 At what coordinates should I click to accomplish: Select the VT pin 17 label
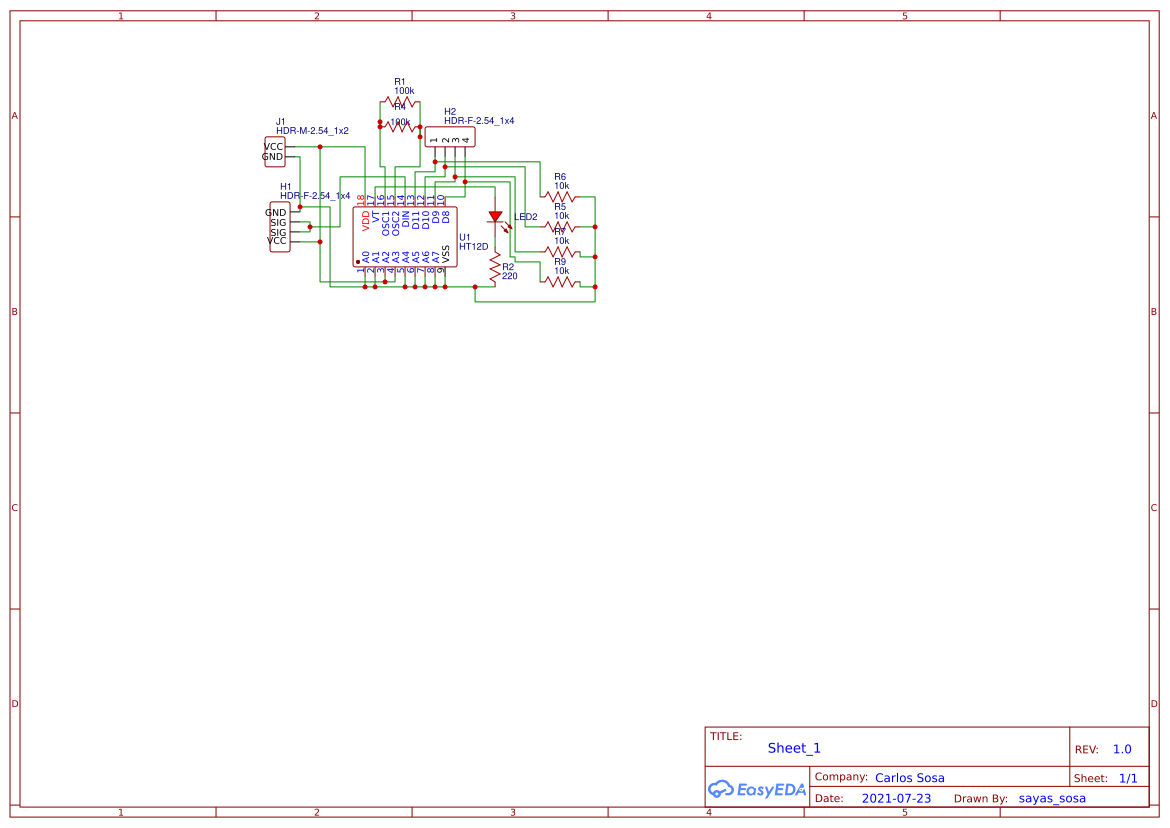click(374, 215)
